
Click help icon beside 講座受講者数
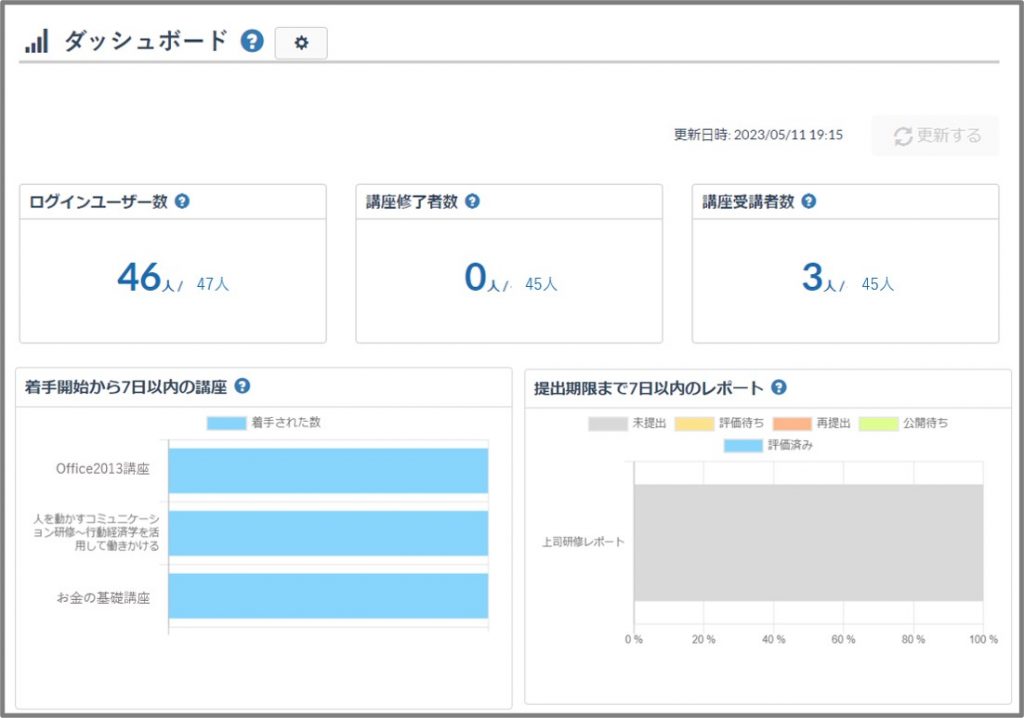(x=809, y=201)
